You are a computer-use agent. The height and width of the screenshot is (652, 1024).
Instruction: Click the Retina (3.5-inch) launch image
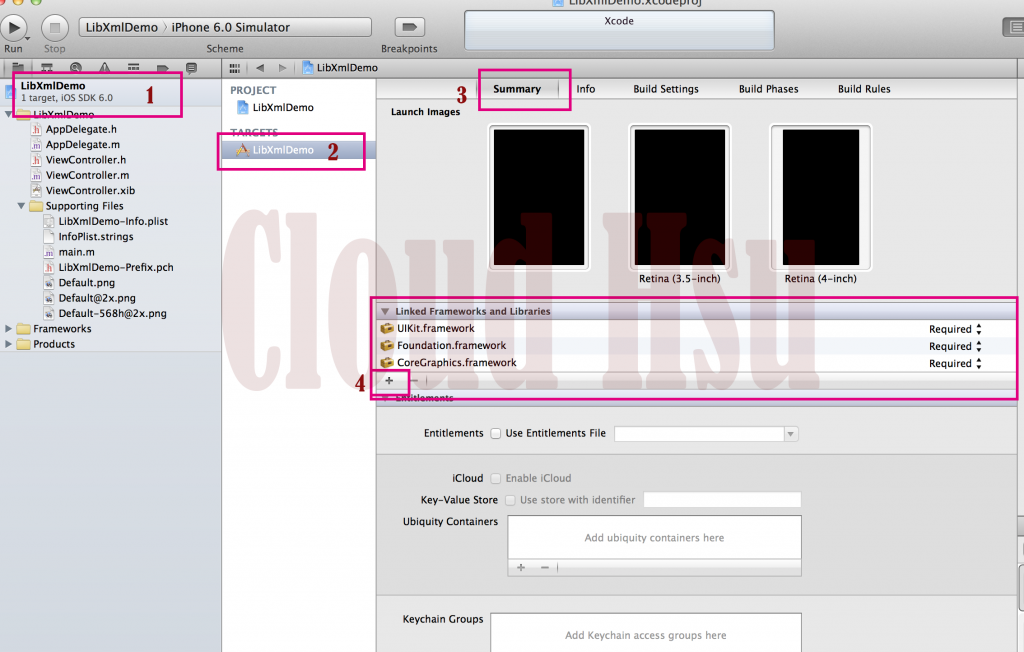(x=679, y=197)
